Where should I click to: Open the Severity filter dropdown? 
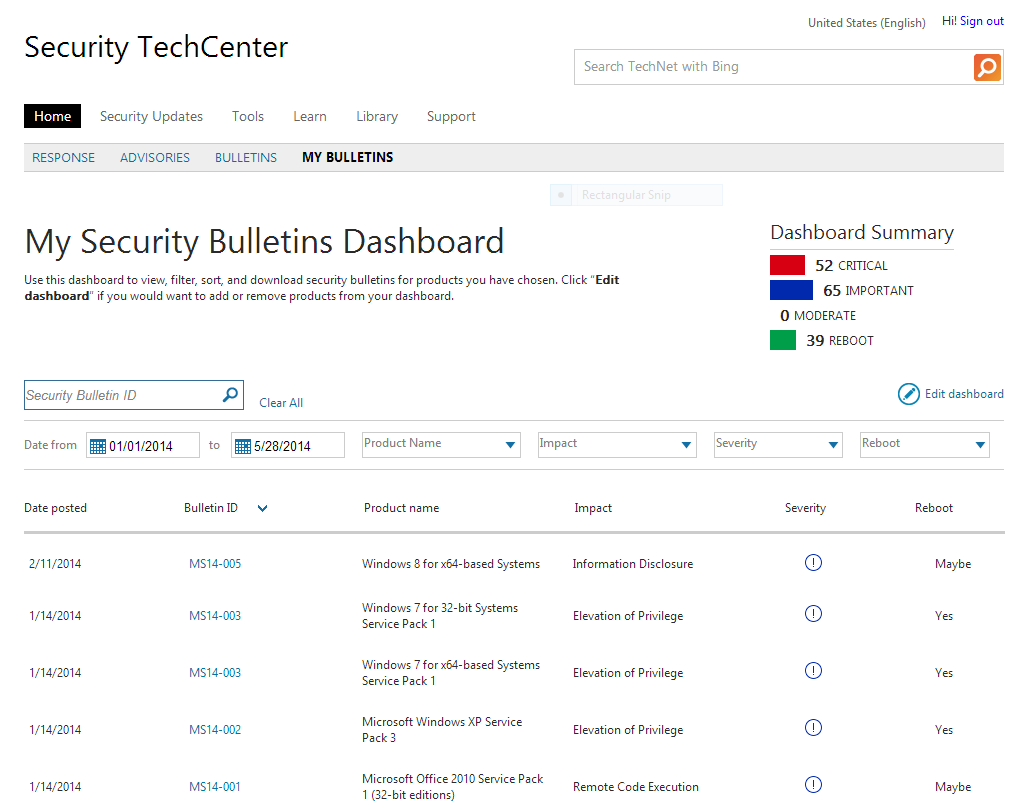[x=778, y=445]
